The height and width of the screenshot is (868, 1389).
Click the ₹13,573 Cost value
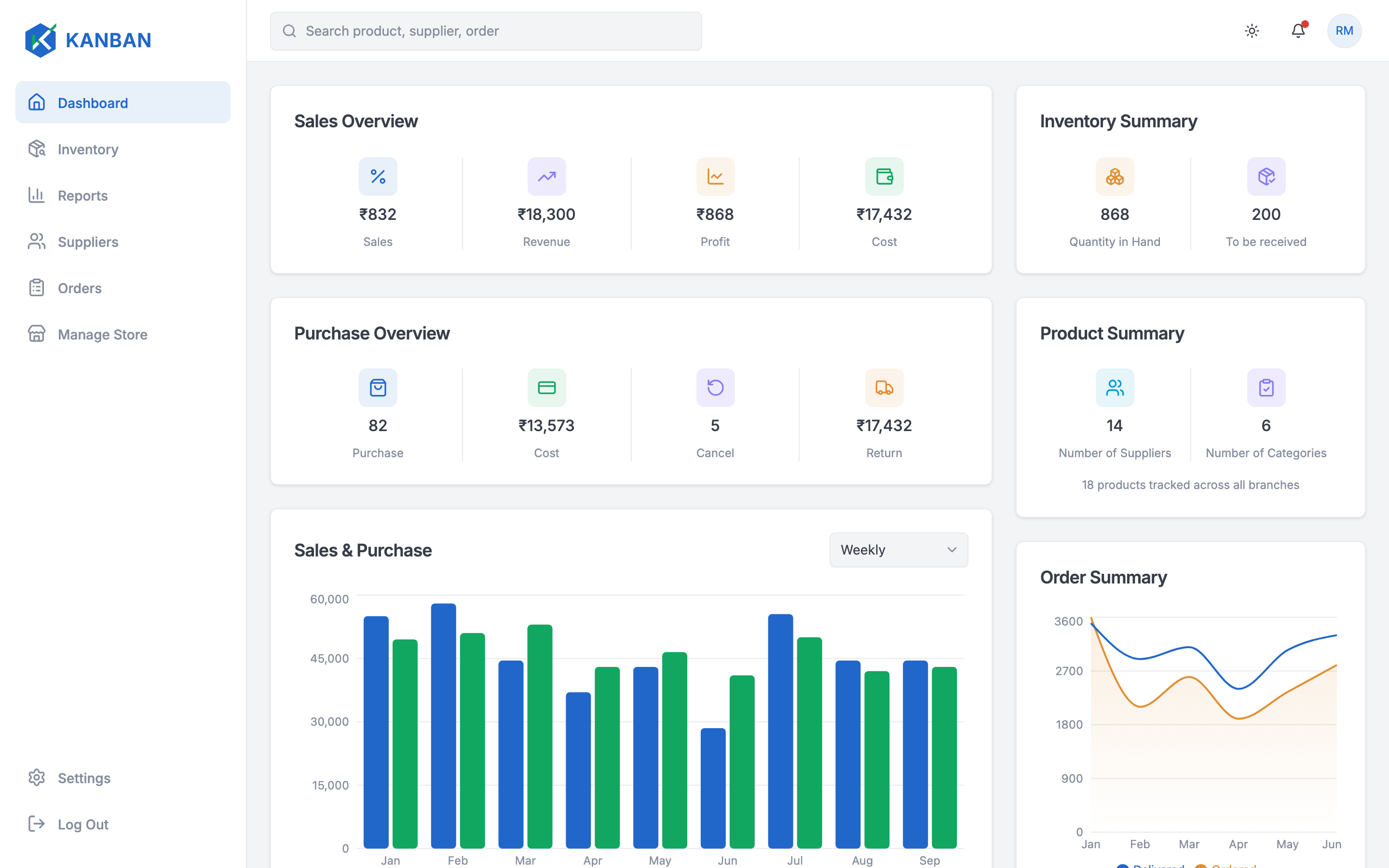point(546,425)
